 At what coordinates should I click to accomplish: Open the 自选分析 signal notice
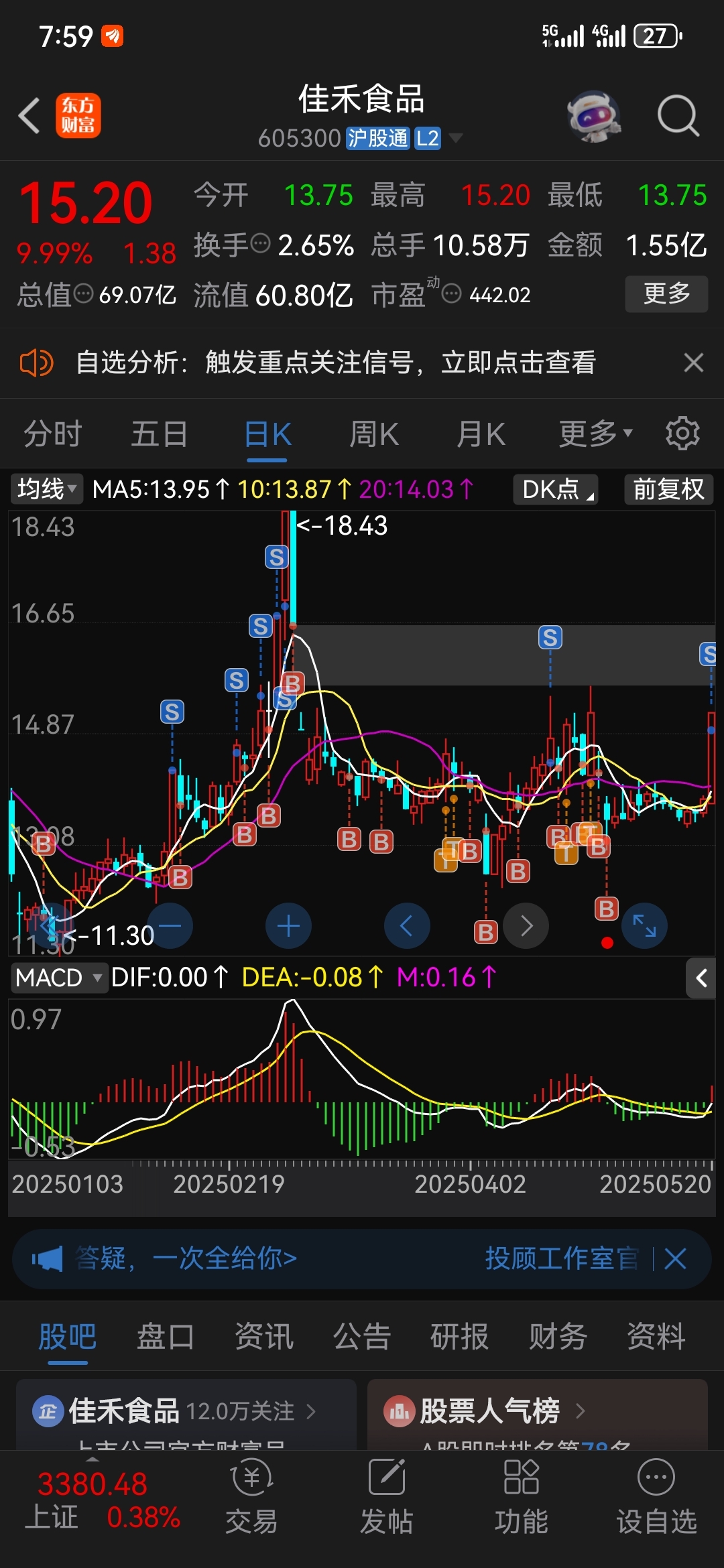pyautogui.click(x=336, y=363)
